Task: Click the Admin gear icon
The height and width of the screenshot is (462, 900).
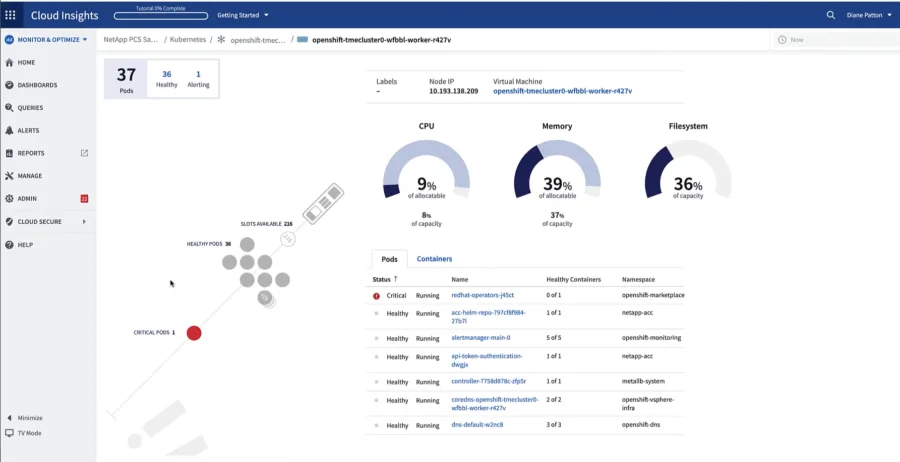Action: [x=9, y=199]
